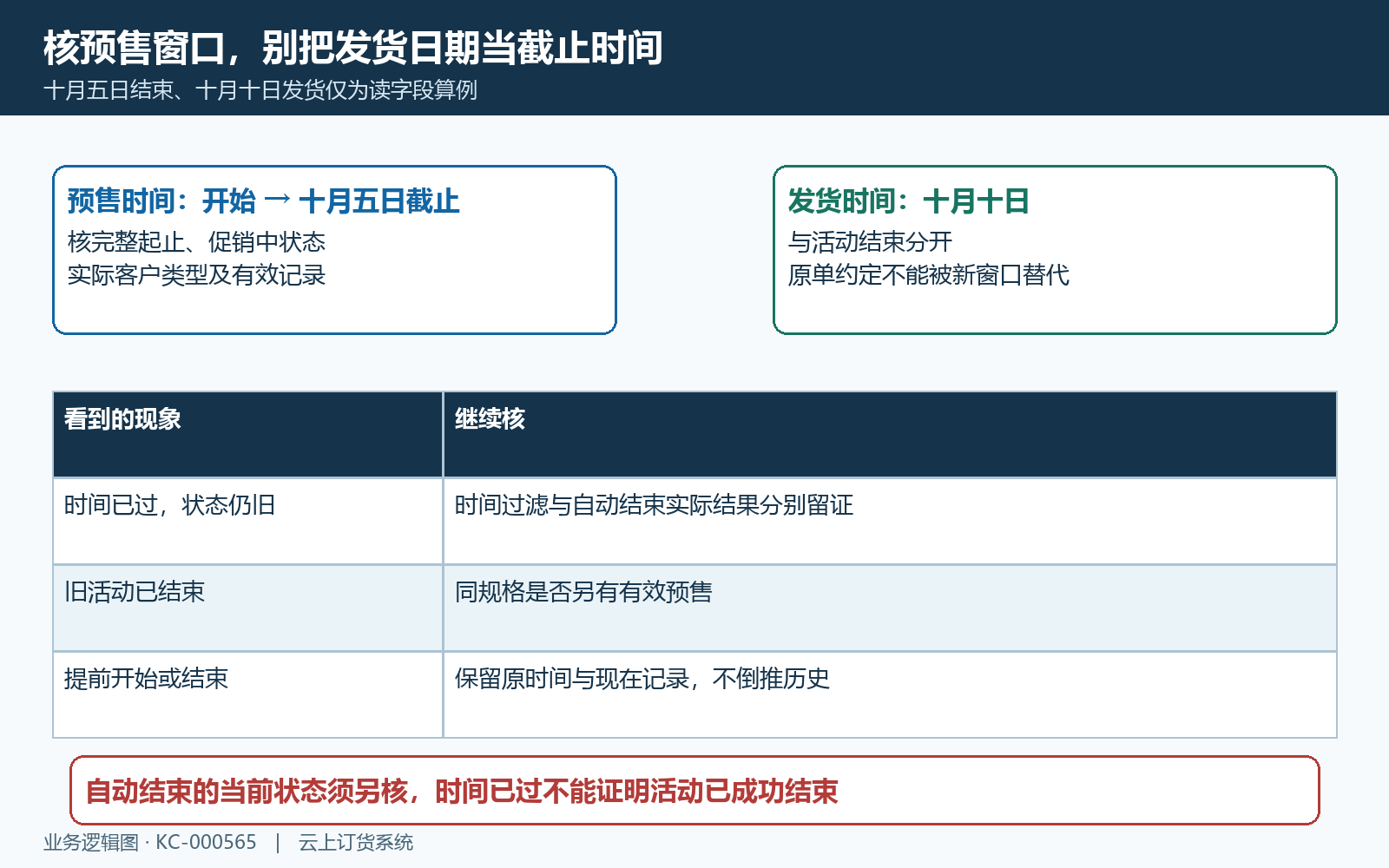The width and height of the screenshot is (1389, 868).
Task: Click the line 与活动结束分开
Action: [x=870, y=241]
